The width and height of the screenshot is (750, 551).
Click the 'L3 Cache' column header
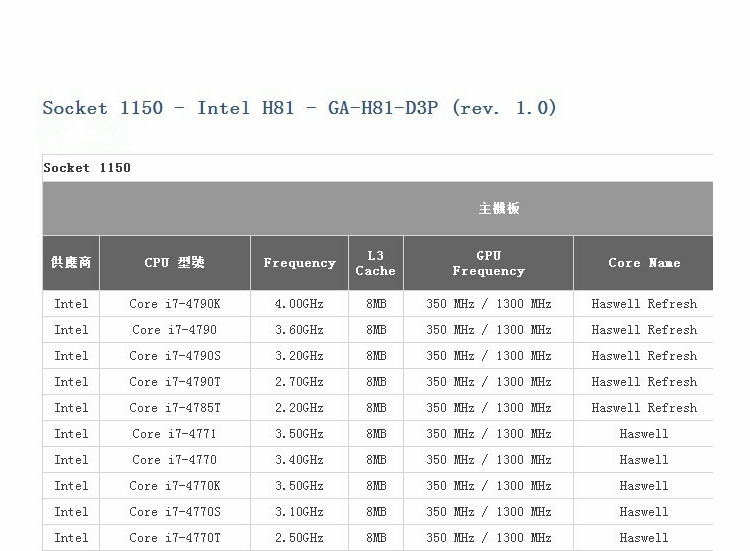click(375, 263)
